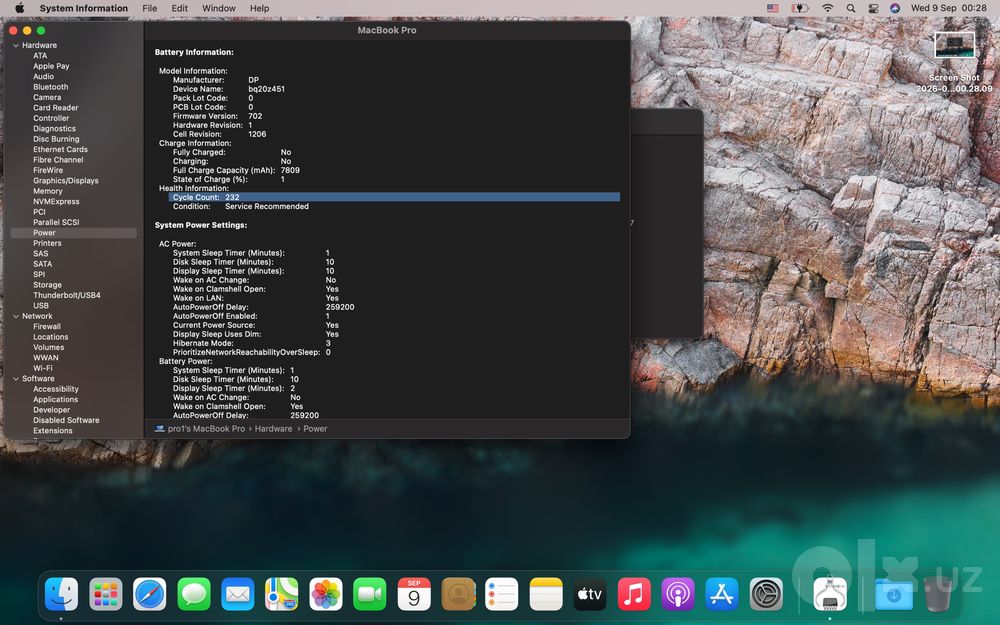Open the System Information menu
This screenshot has height=625, width=1000.
coord(84,8)
